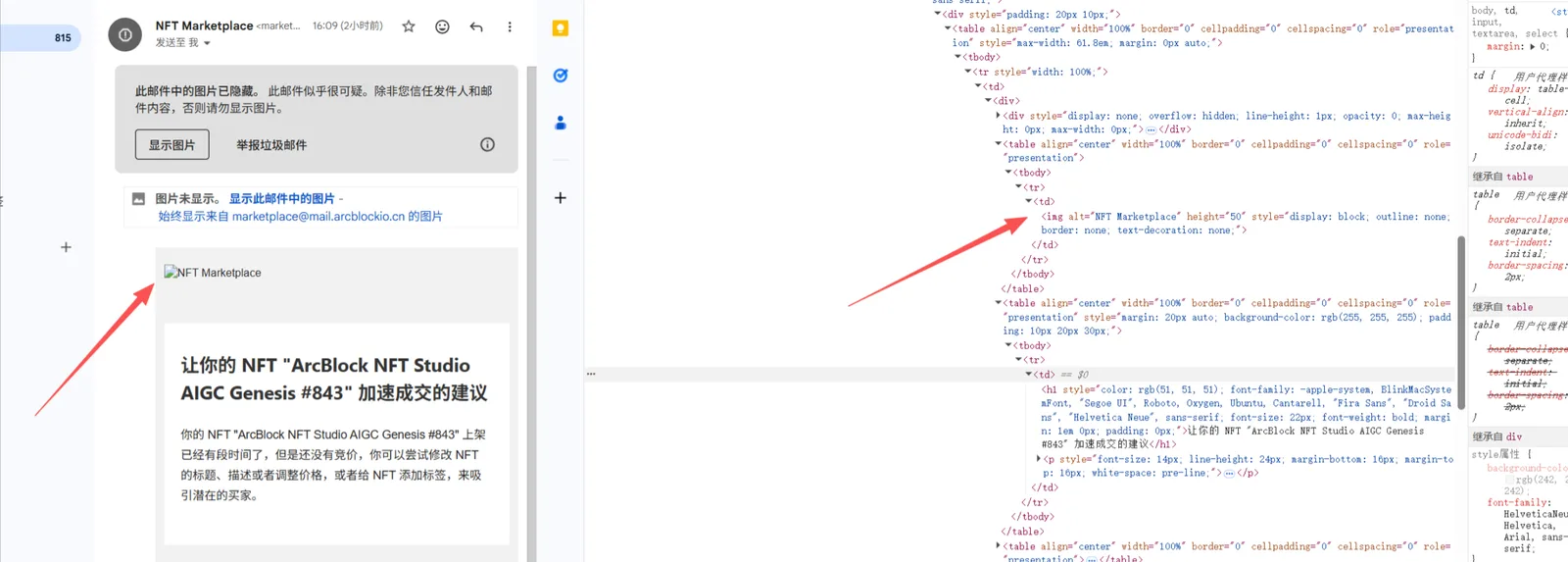
Task: Click the rgb(242, 242, 242) color swatch
Action: (1509, 480)
